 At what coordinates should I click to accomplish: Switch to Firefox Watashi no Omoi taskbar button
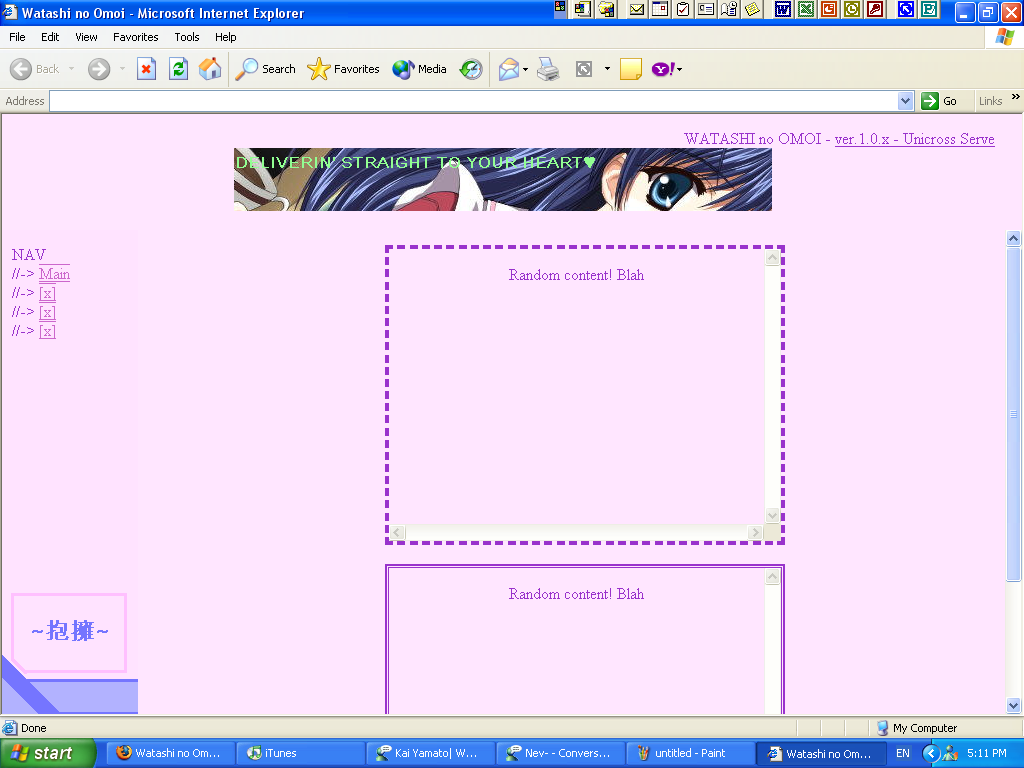pos(169,753)
